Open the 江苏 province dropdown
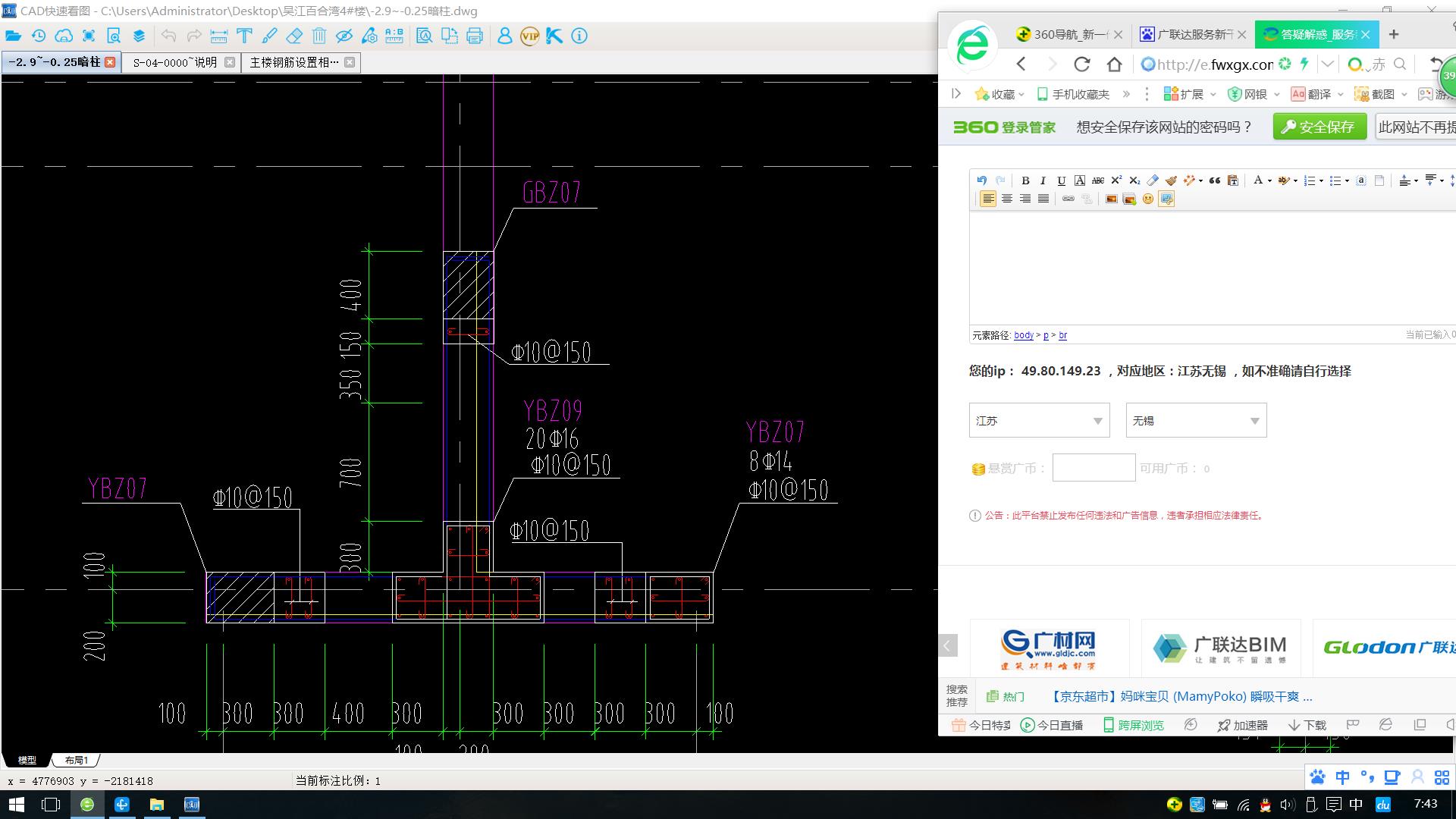Screen dimensions: 1456x819 (x=1039, y=420)
